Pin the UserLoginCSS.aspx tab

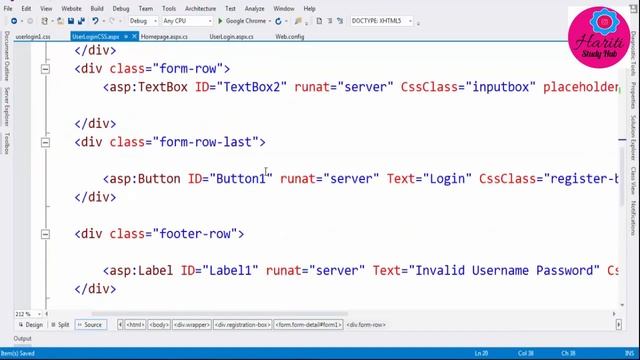(126, 37)
